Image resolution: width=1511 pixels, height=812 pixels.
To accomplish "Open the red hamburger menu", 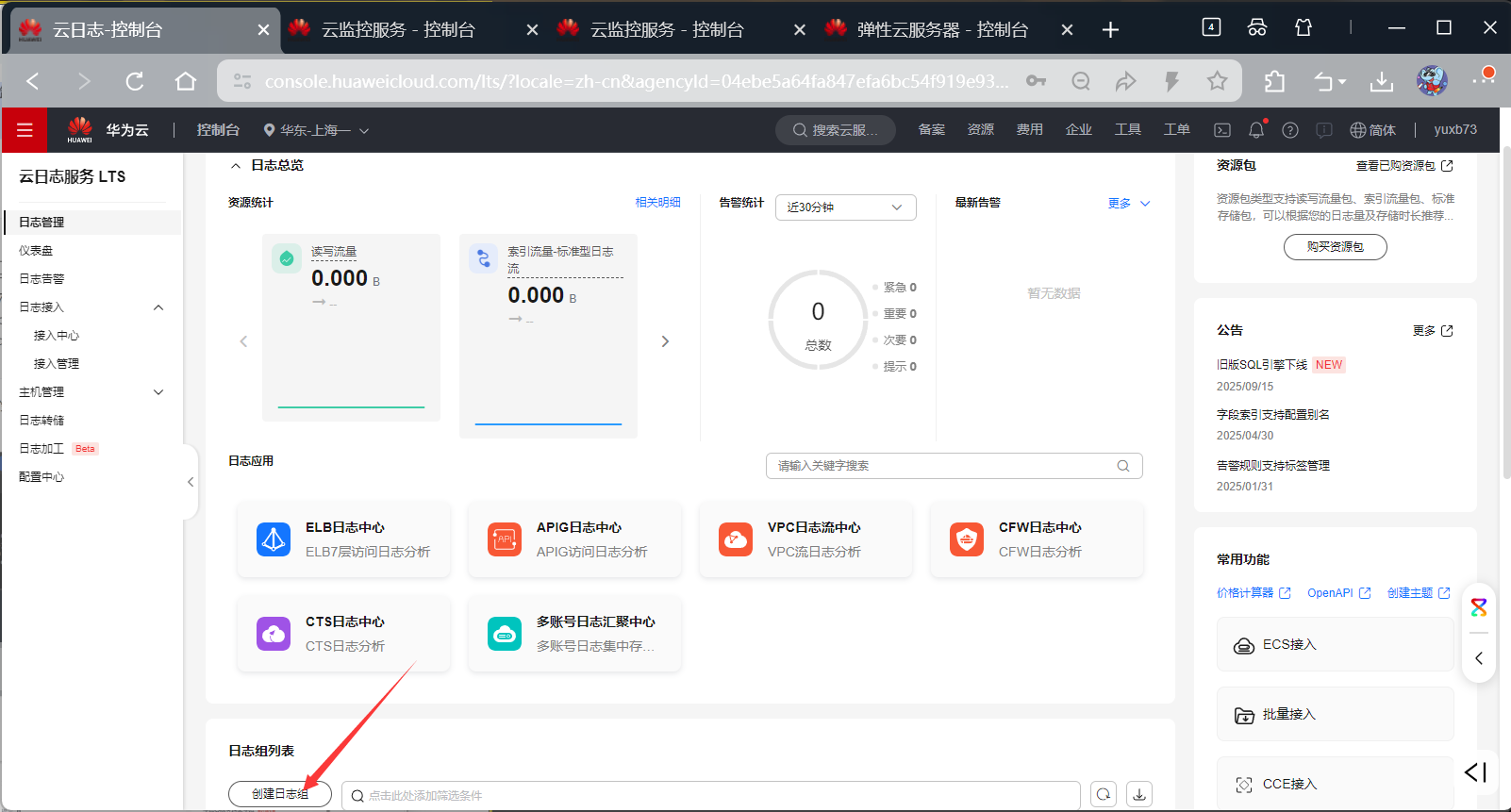I will 25,130.
